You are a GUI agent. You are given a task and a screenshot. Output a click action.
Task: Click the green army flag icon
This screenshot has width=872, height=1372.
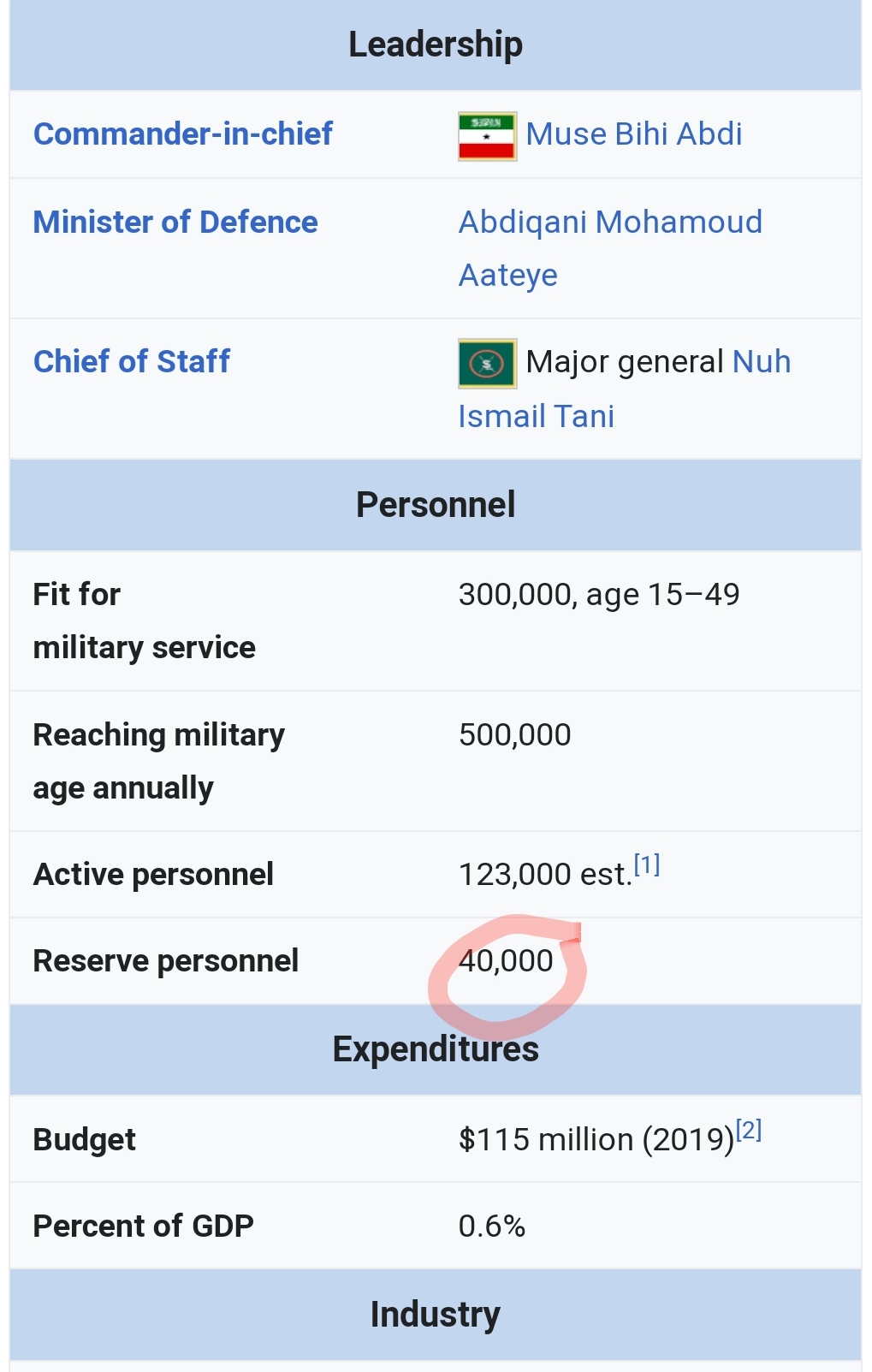[x=487, y=364]
